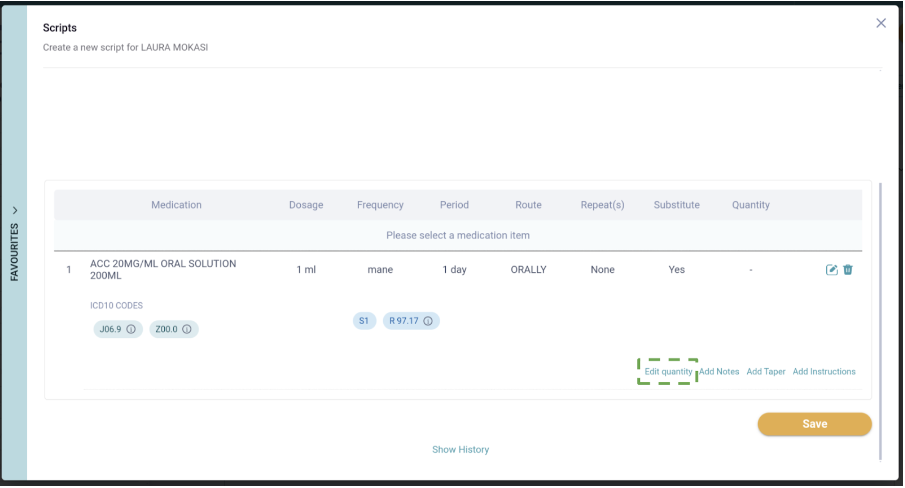Open Show History below the script table
This screenshot has width=905, height=488.
pyautogui.click(x=460, y=450)
